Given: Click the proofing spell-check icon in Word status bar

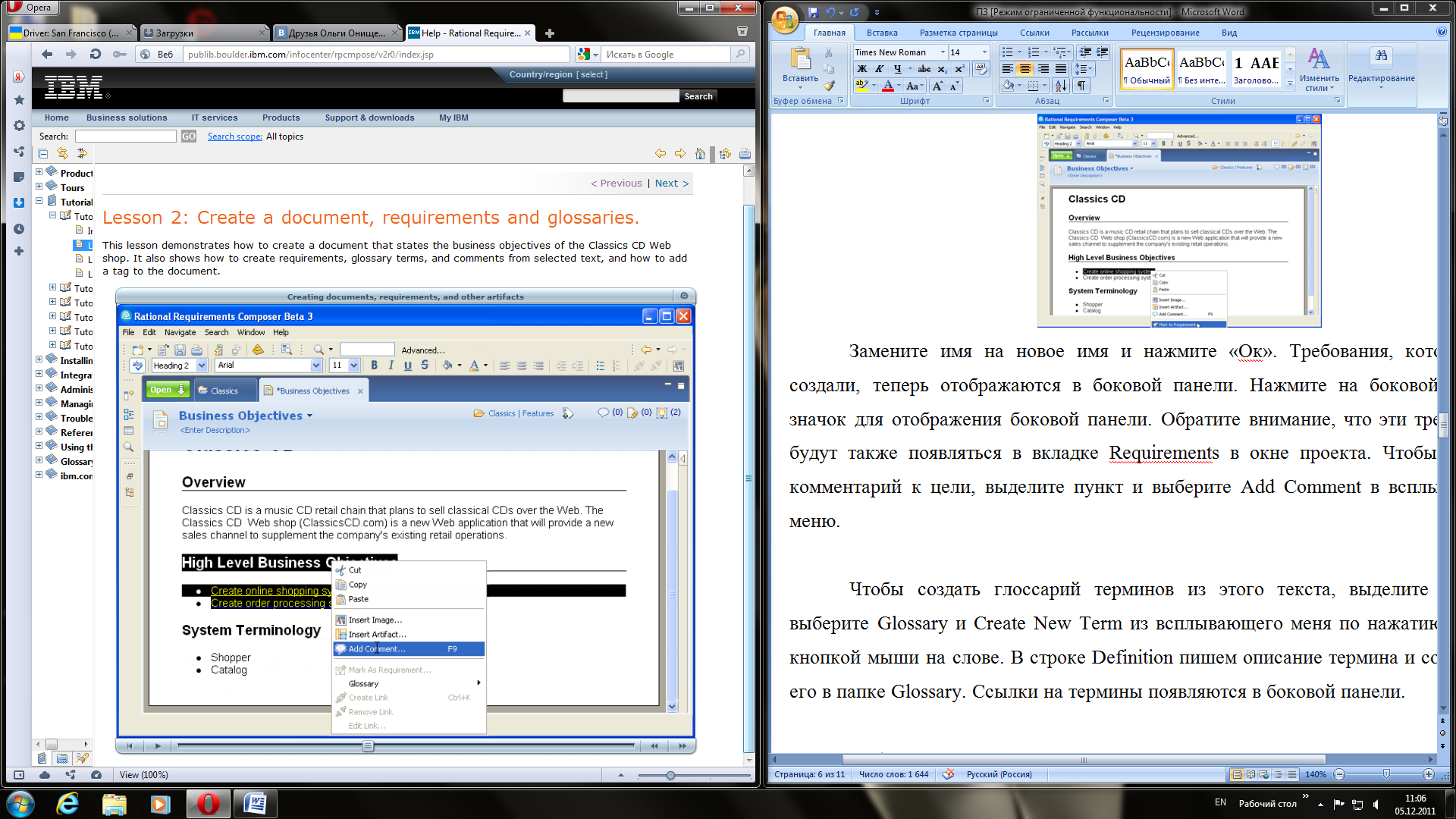Looking at the screenshot, I should [x=948, y=774].
